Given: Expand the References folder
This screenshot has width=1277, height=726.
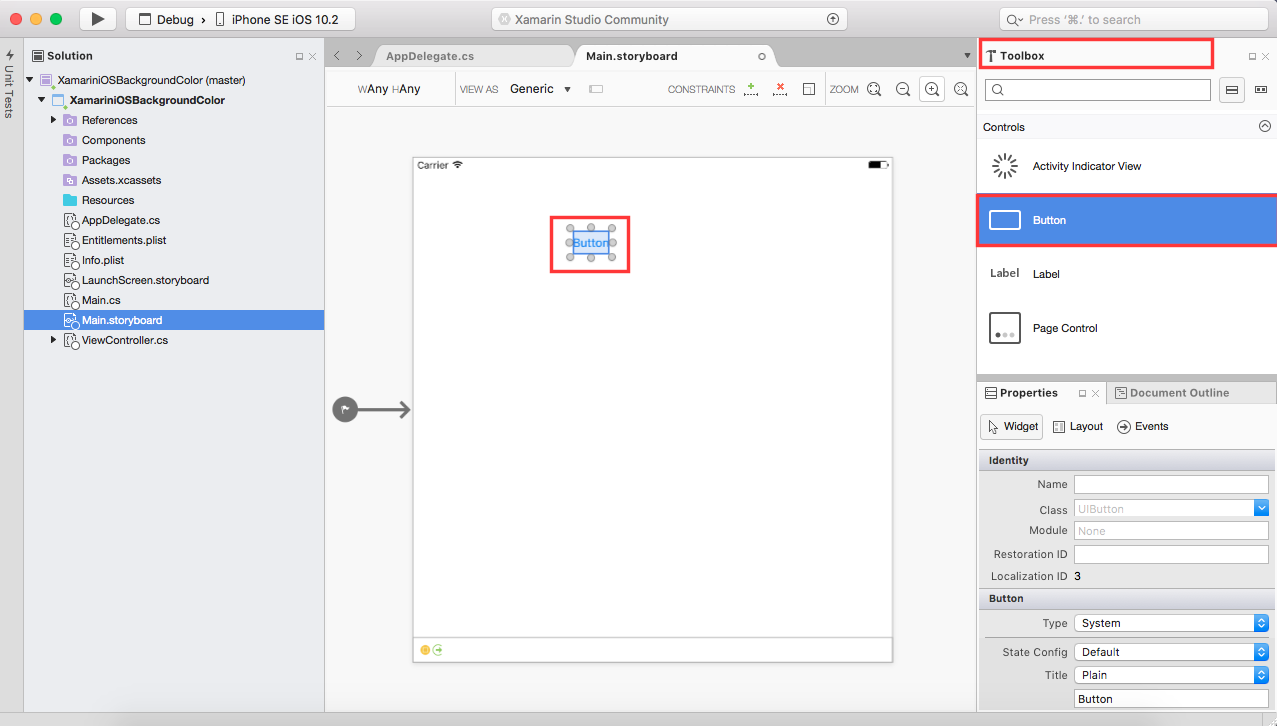Looking at the screenshot, I should (53, 120).
